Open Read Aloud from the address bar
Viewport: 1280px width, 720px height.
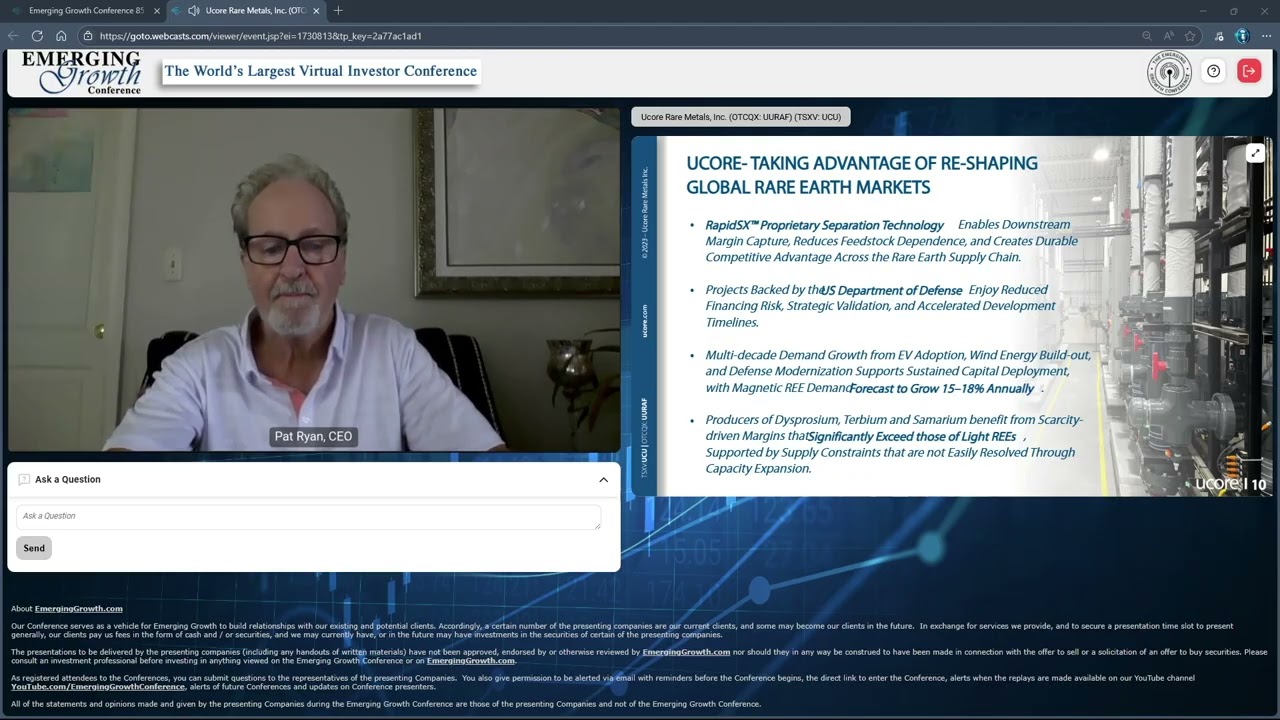[x=1168, y=36]
